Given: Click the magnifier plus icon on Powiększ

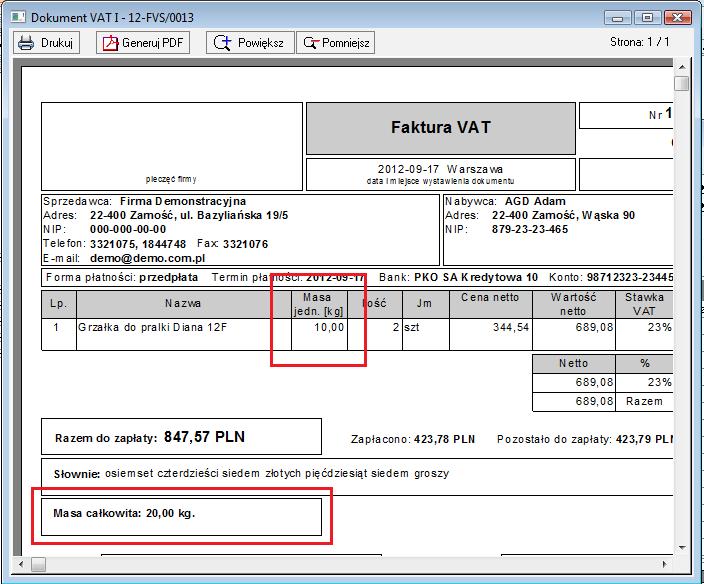Looking at the screenshot, I should 222,43.
